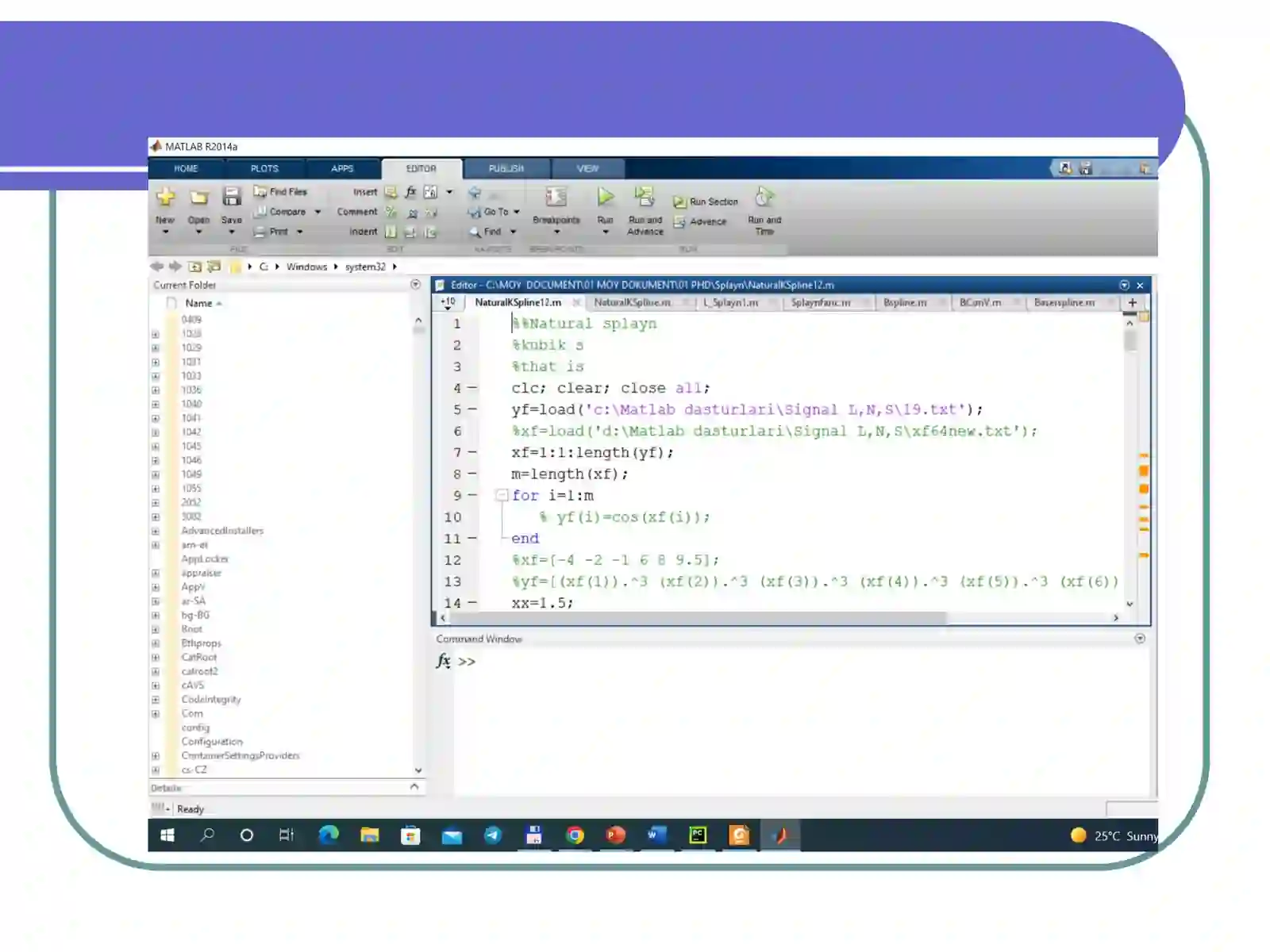Click the smart Indent icon
This screenshot has height=952, width=1270.
click(x=391, y=232)
